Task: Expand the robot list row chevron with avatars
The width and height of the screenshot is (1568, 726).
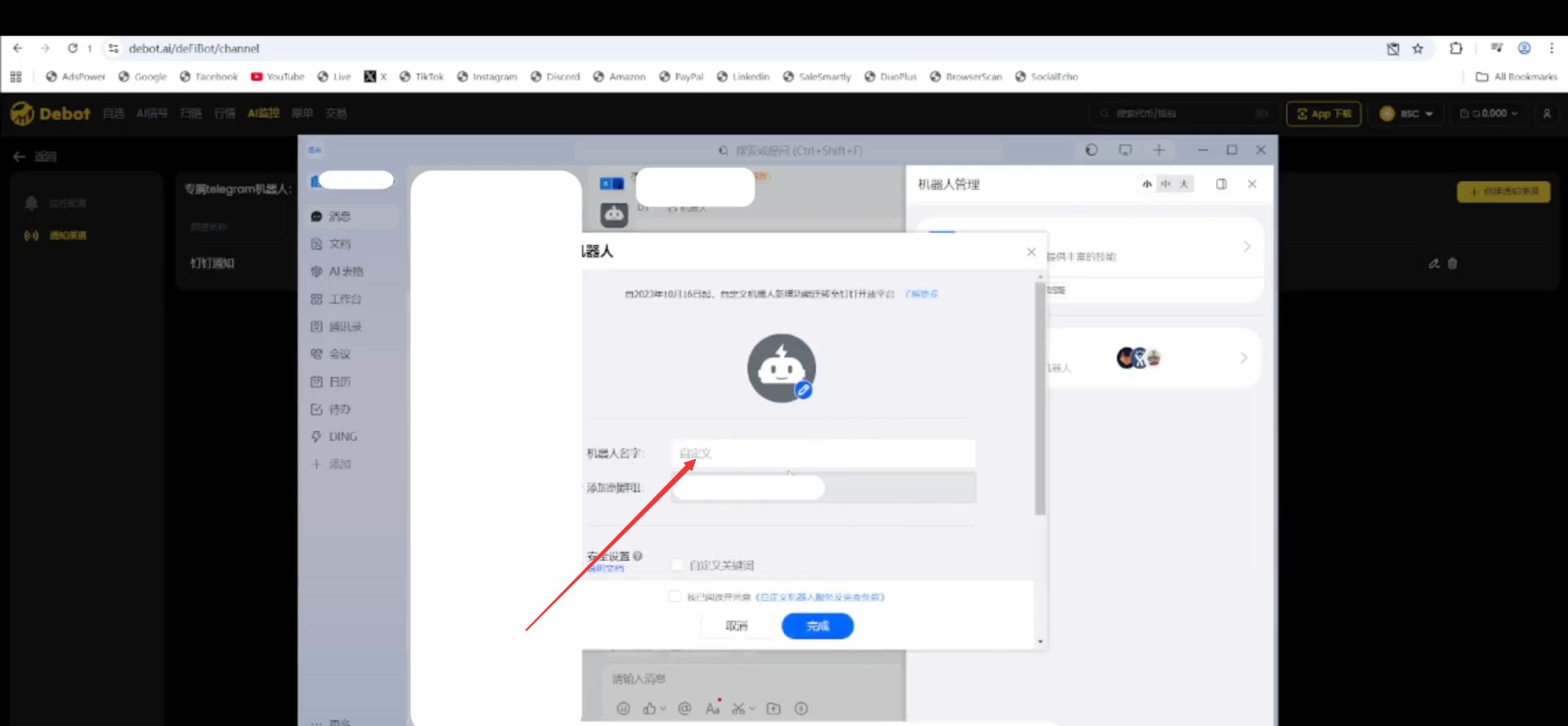Action: [1243, 358]
